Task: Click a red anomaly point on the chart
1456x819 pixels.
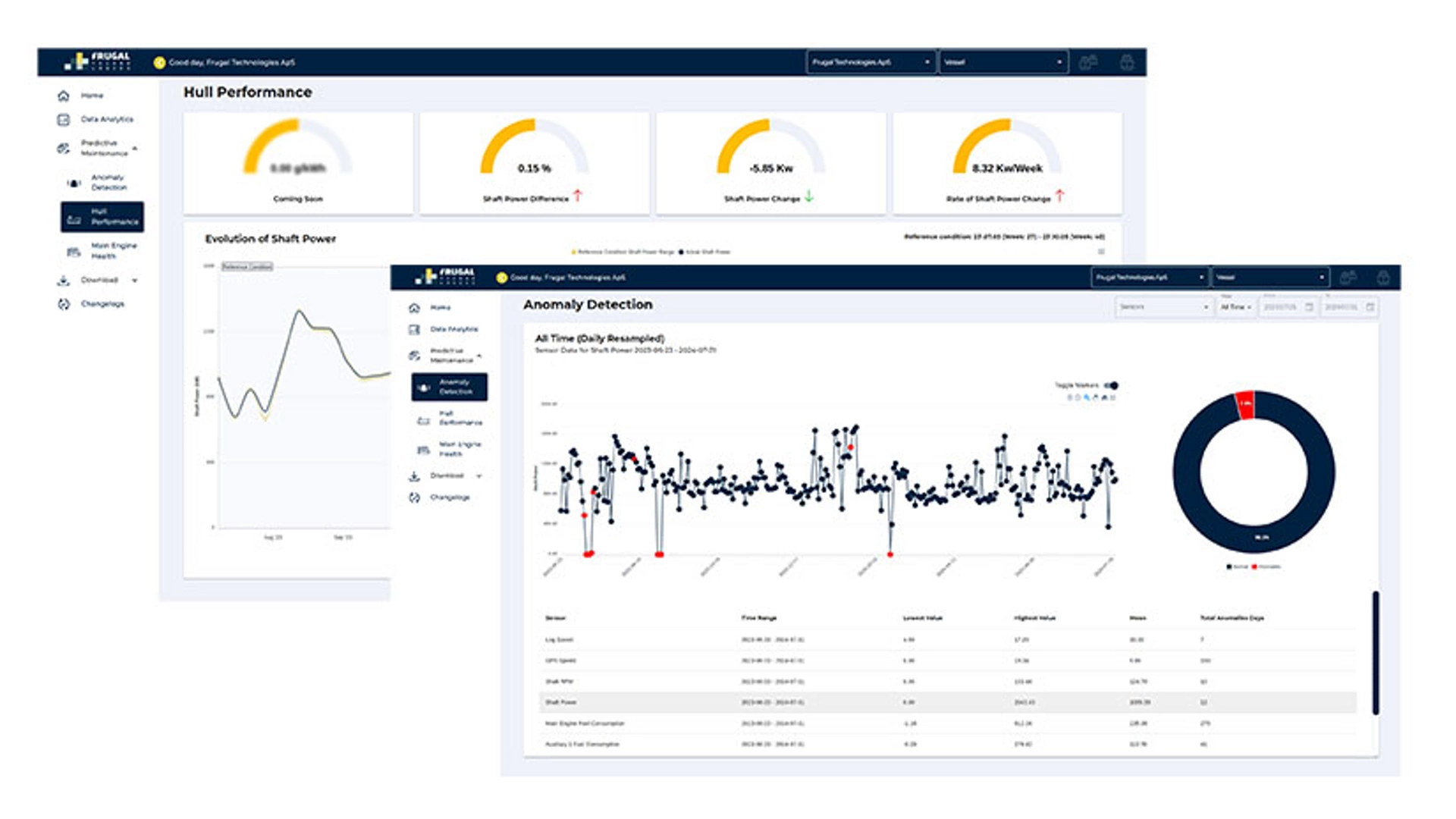Action: tap(588, 556)
